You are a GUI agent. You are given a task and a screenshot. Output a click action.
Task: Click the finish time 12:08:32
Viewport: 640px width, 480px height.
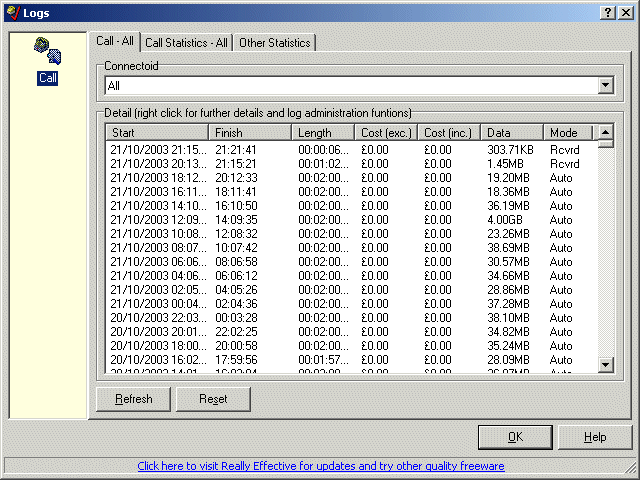coord(236,234)
